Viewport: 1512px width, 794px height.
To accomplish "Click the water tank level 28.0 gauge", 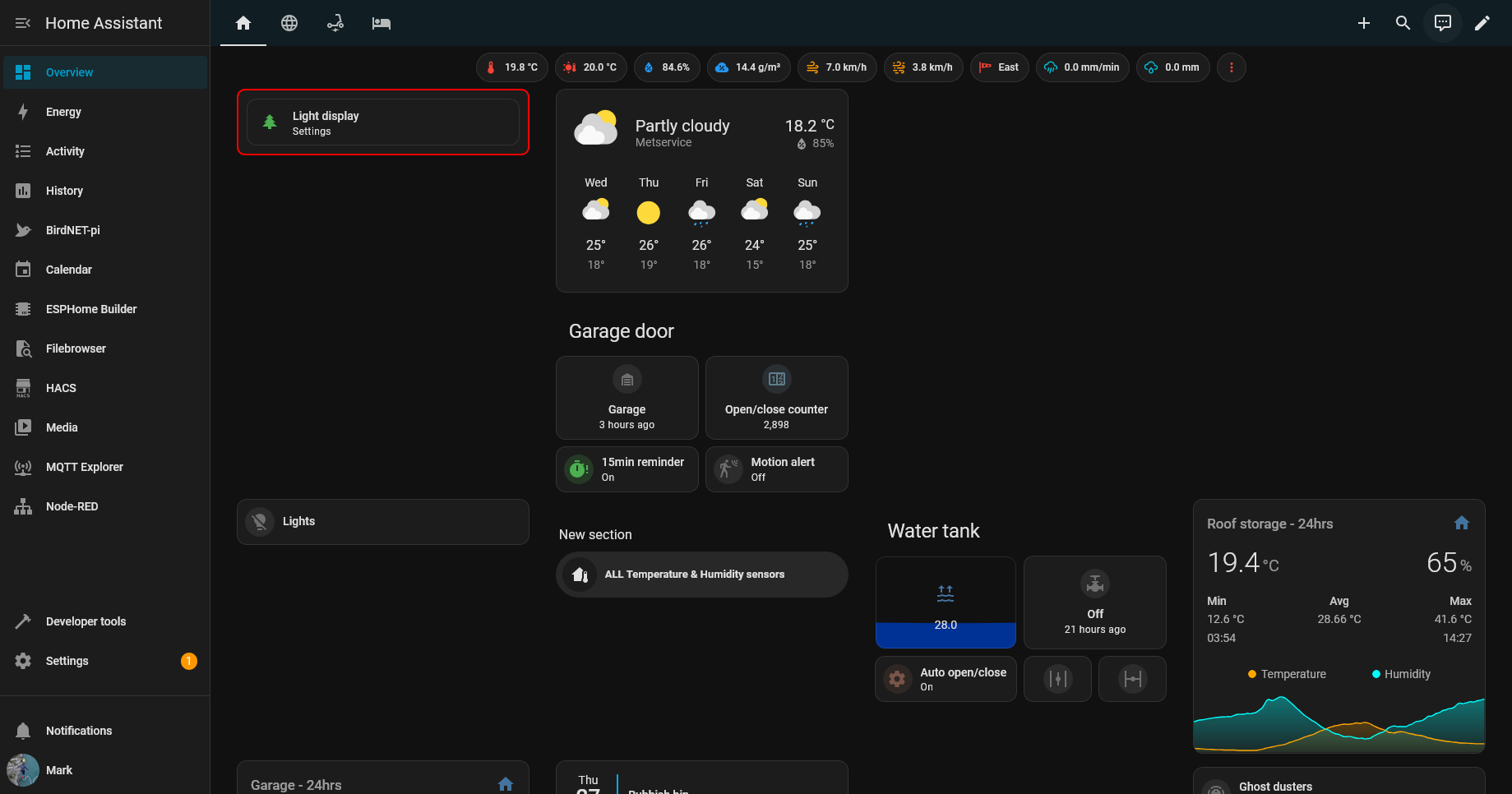I will click(946, 602).
